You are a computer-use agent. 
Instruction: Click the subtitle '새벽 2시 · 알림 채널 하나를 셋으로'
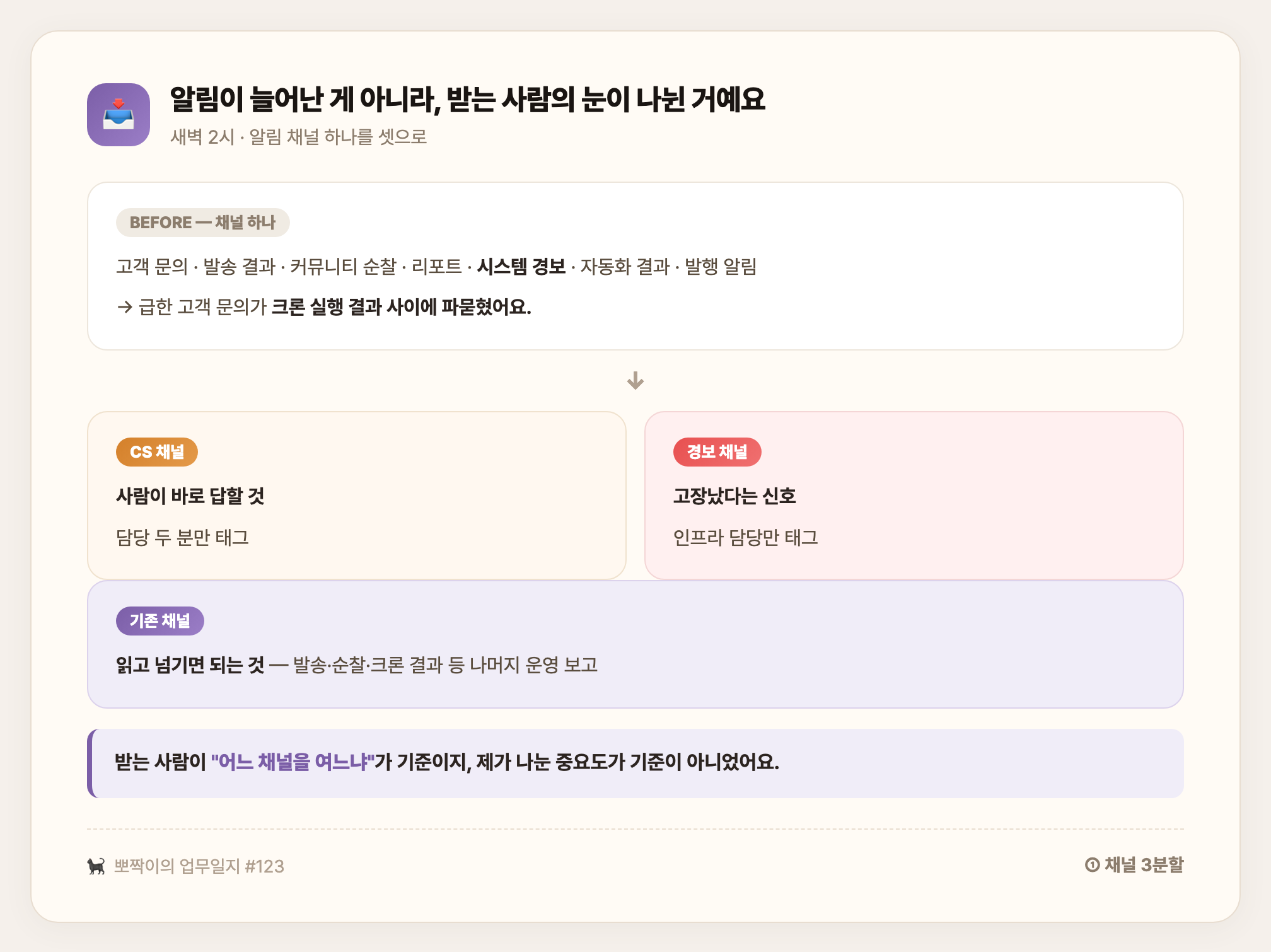(x=299, y=137)
